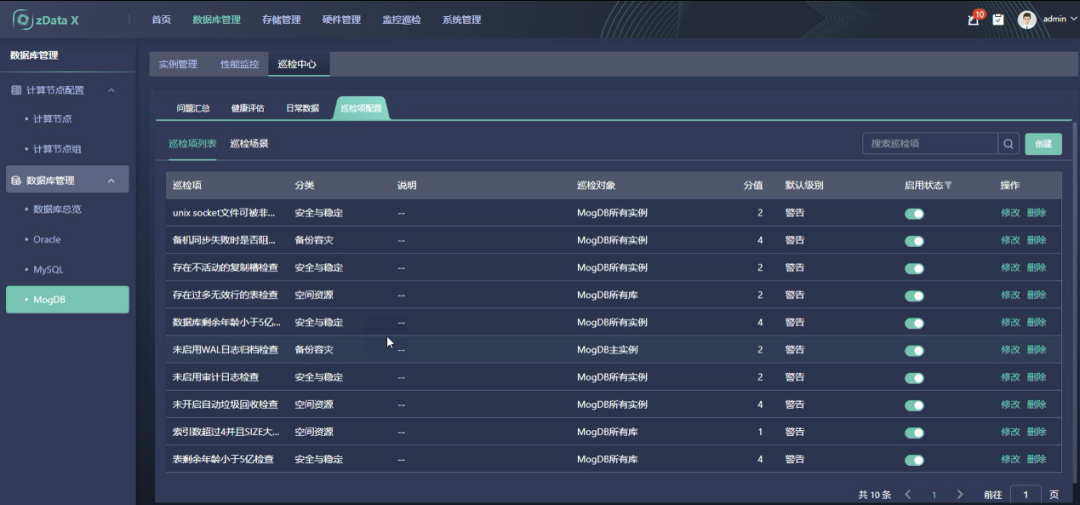Click the 启用状态 column filter icon
Screen dimensions: 1080x505
pos(948,186)
